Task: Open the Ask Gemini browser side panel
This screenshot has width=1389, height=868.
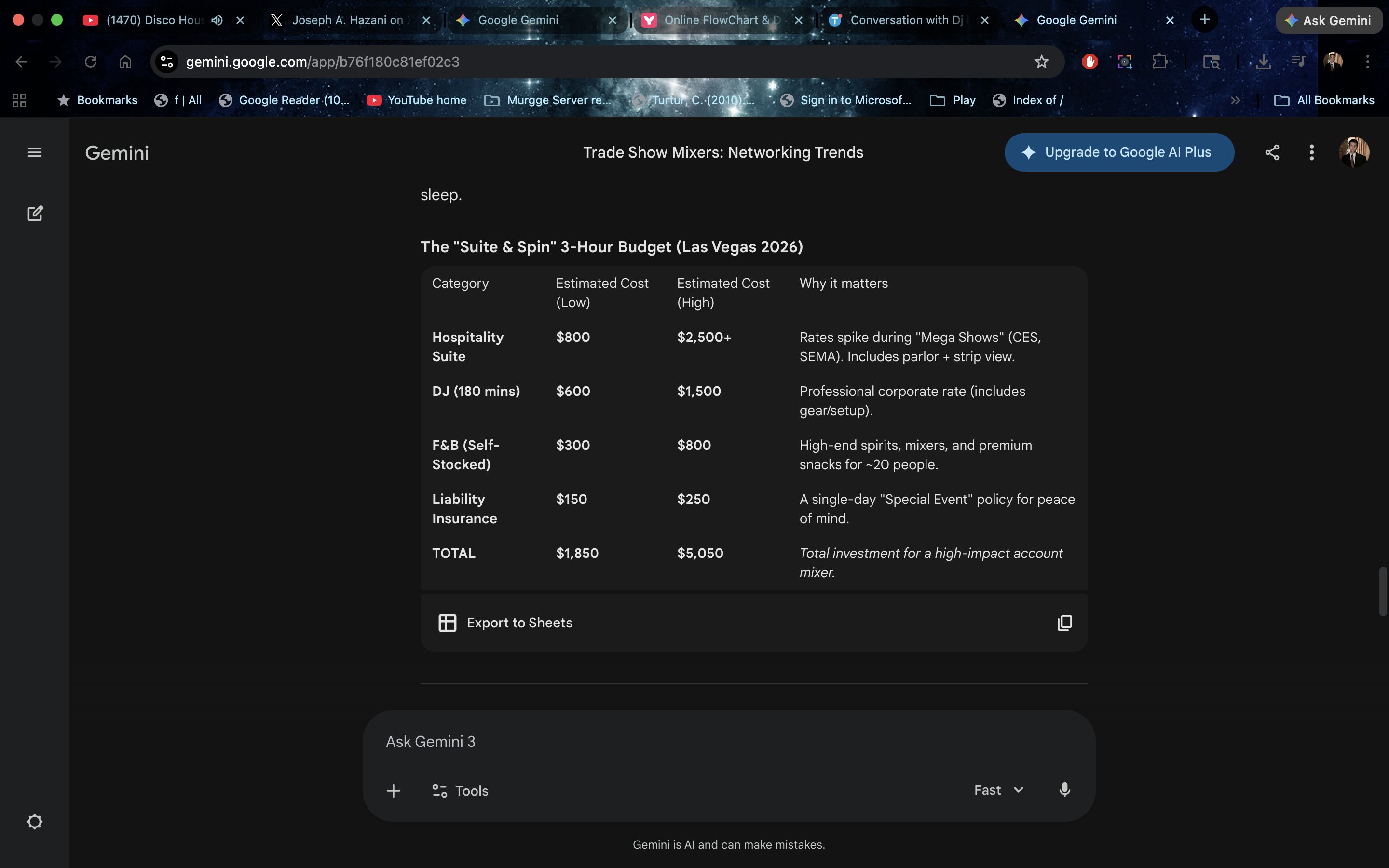Action: click(1328, 20)
